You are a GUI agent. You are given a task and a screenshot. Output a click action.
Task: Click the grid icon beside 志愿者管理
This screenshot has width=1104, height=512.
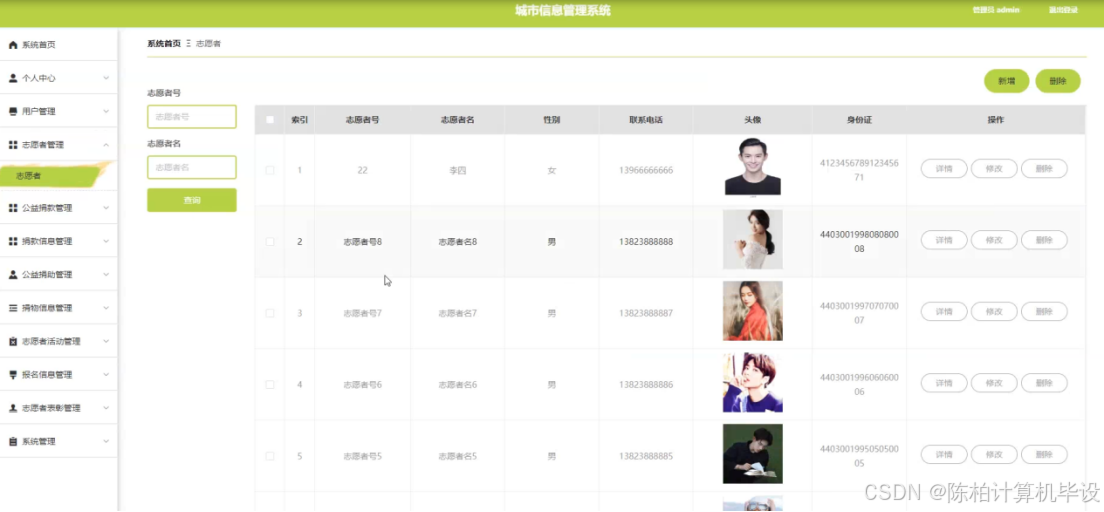click(13, 145)
